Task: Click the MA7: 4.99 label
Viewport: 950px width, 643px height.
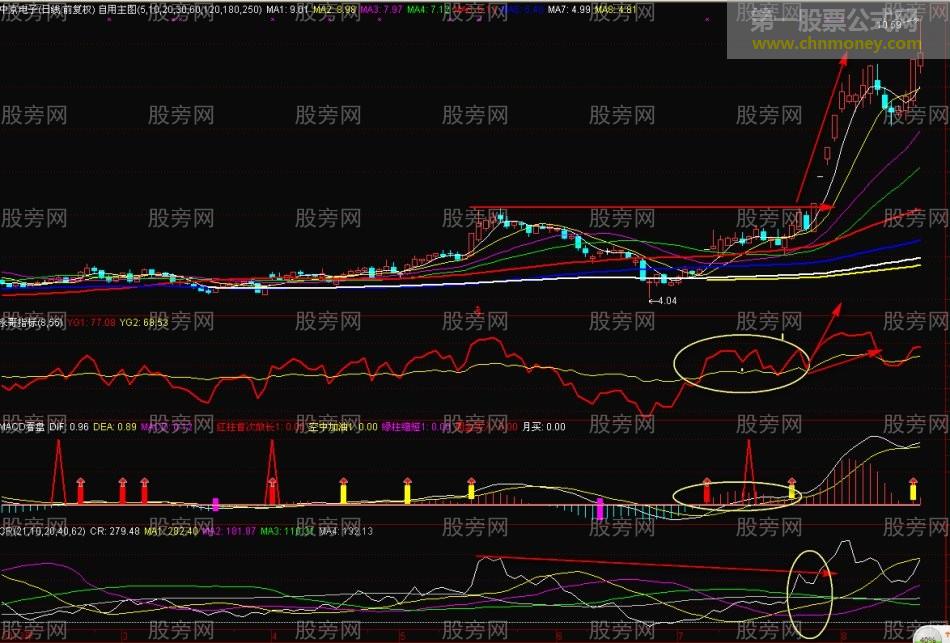Action: point(569,10)
